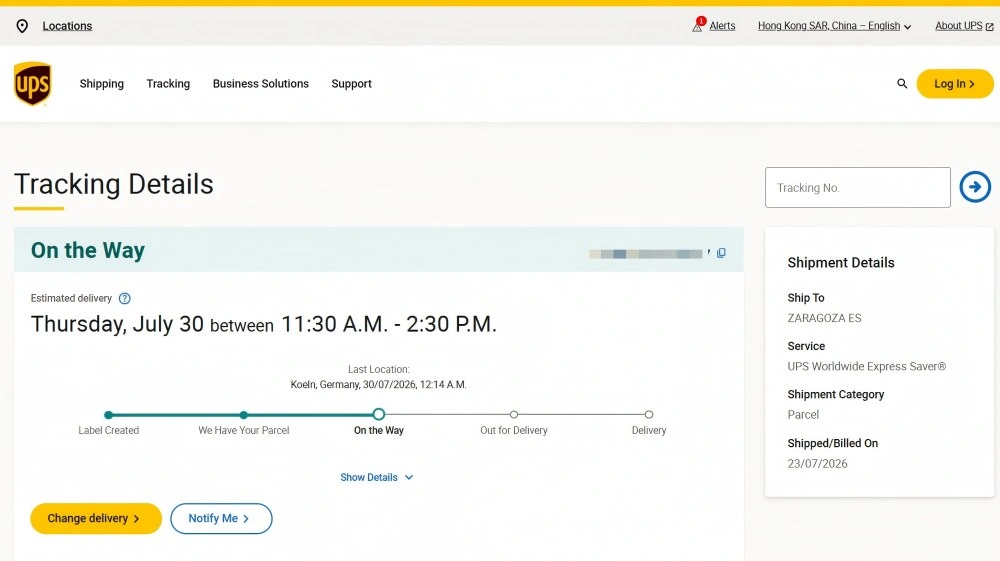Image resolution: width=1000 pixels, height=561 pixels.
Task: Open the search magnifier icon
Action: (902, 84)
